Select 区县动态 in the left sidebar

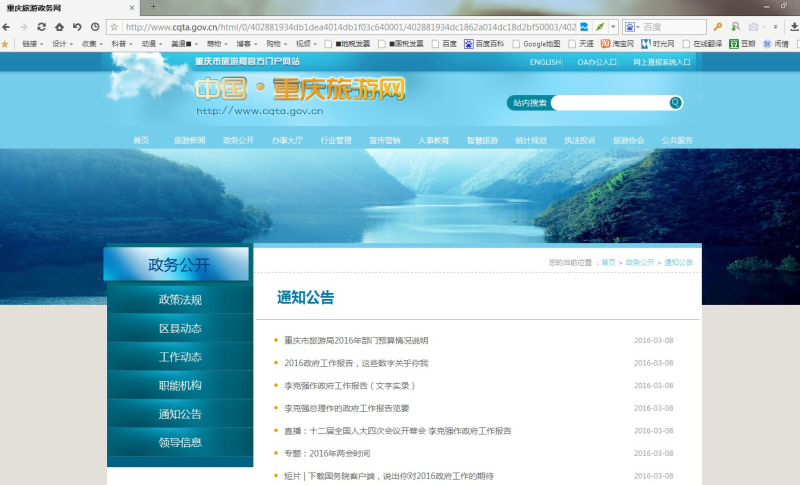pyautogui.click(x=180, y=328)
